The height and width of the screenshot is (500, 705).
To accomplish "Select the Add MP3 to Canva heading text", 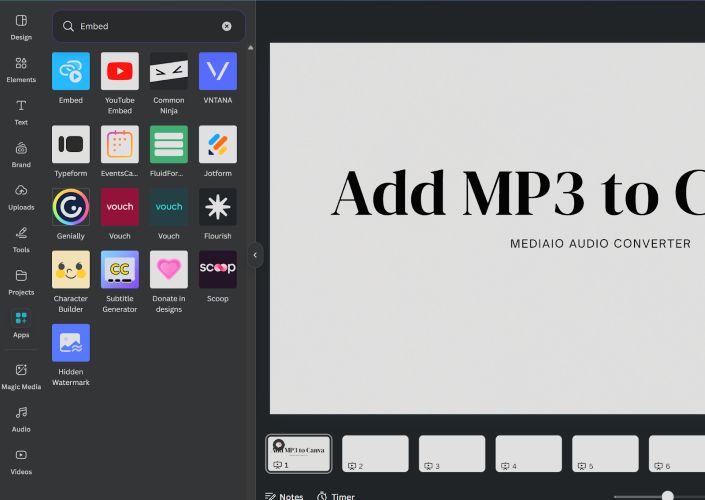I will (518, 194).
